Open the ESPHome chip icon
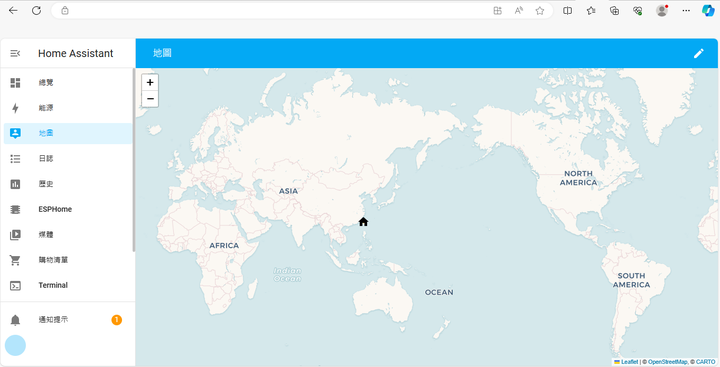 point(15,209)
